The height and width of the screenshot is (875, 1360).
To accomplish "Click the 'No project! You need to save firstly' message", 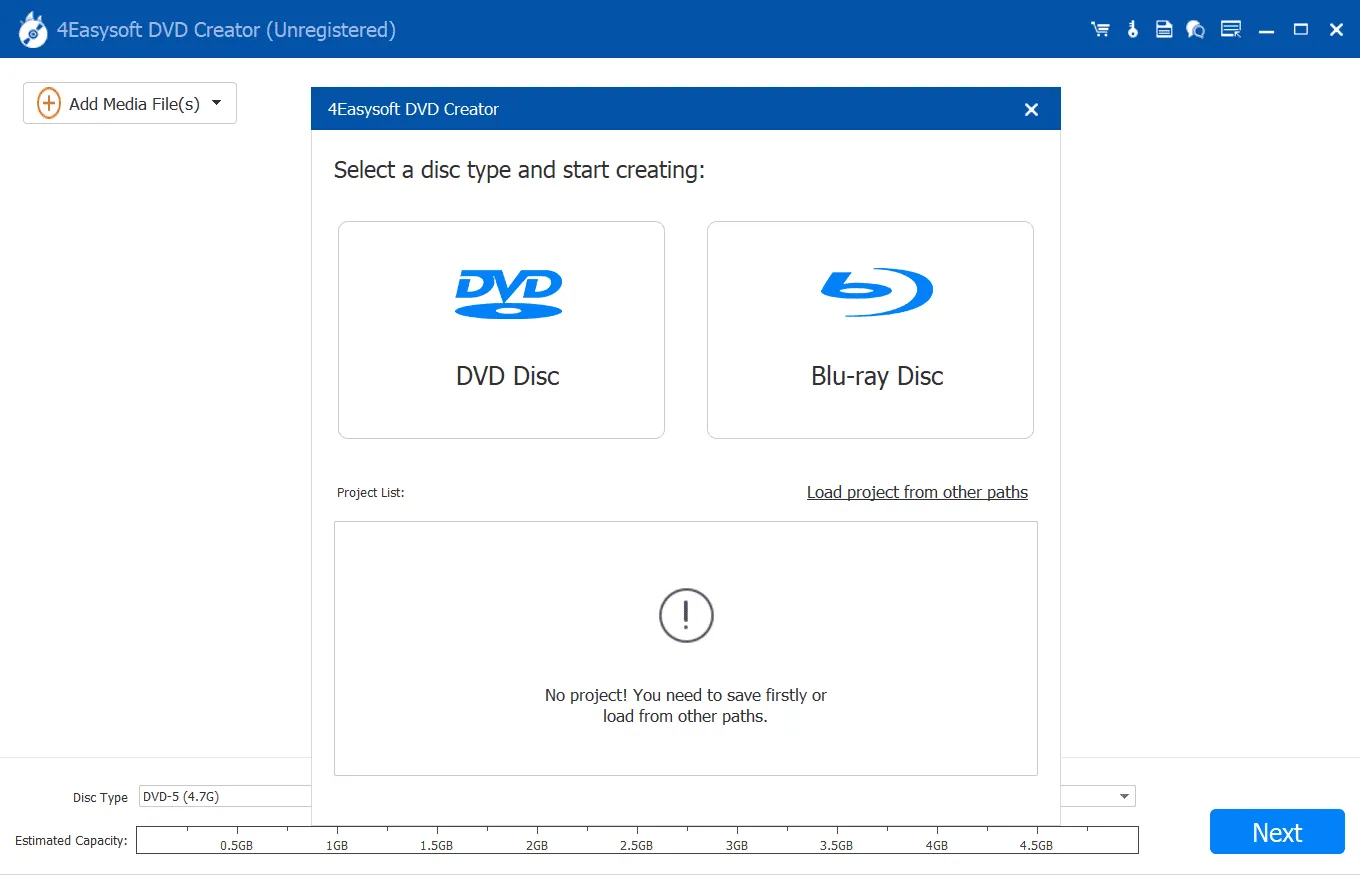I will [x=686, y=705].
